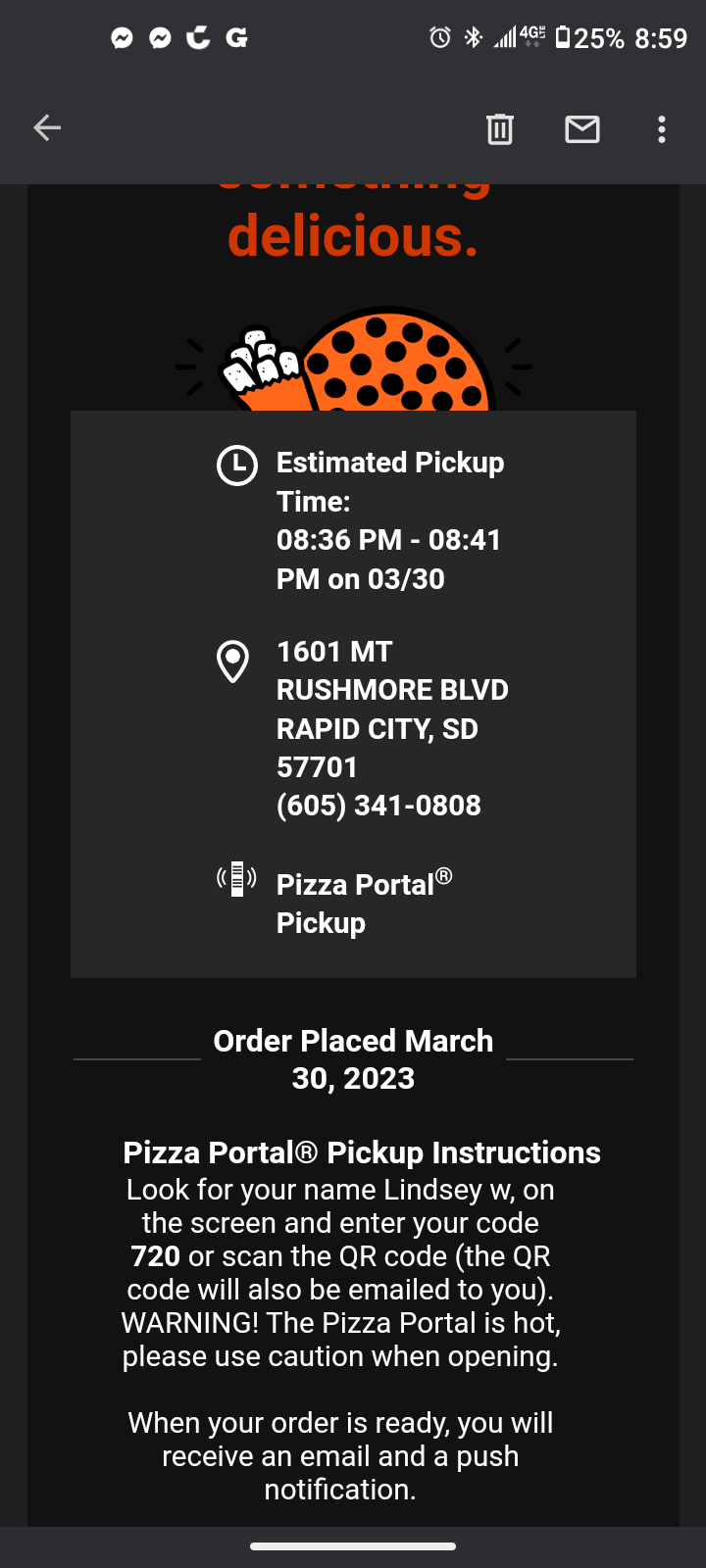The height and width of the screenshot is (1568, 706).
Task: Tap the Google notification icon
Action: click(236, 38)
